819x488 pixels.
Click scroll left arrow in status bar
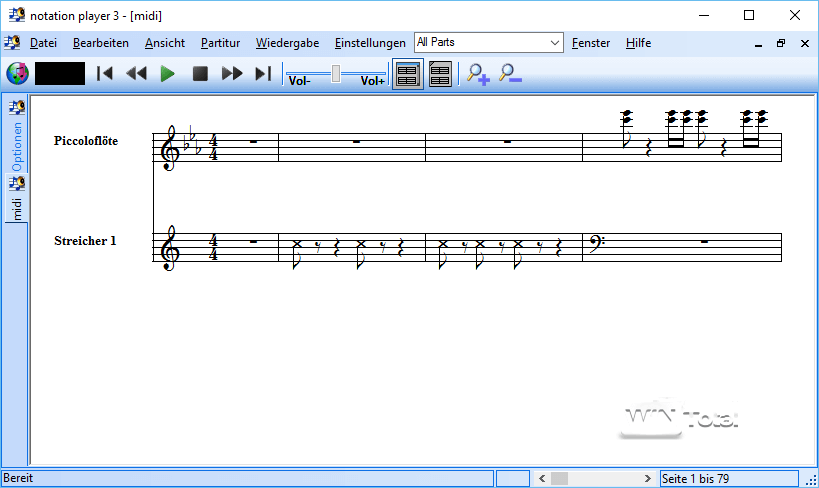click(542, 479)
